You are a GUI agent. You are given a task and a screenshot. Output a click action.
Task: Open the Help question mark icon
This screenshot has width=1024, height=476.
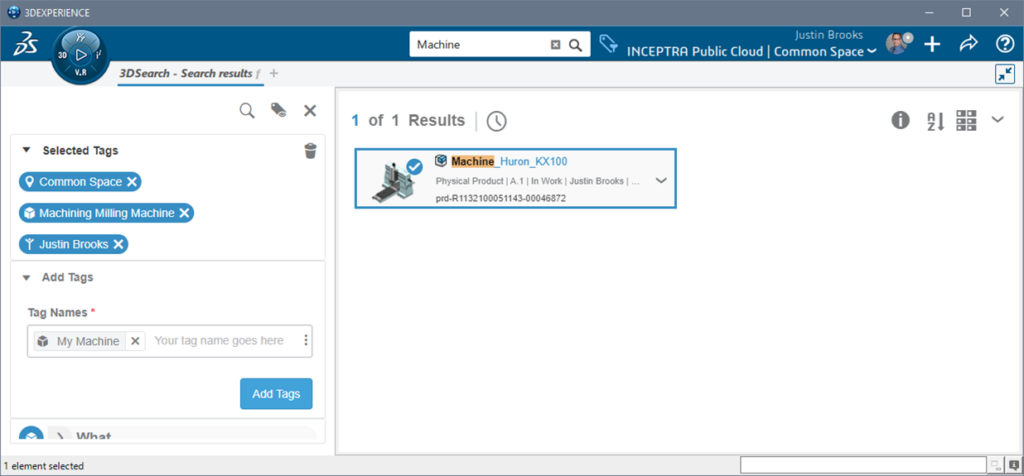tap(1005, 44)
